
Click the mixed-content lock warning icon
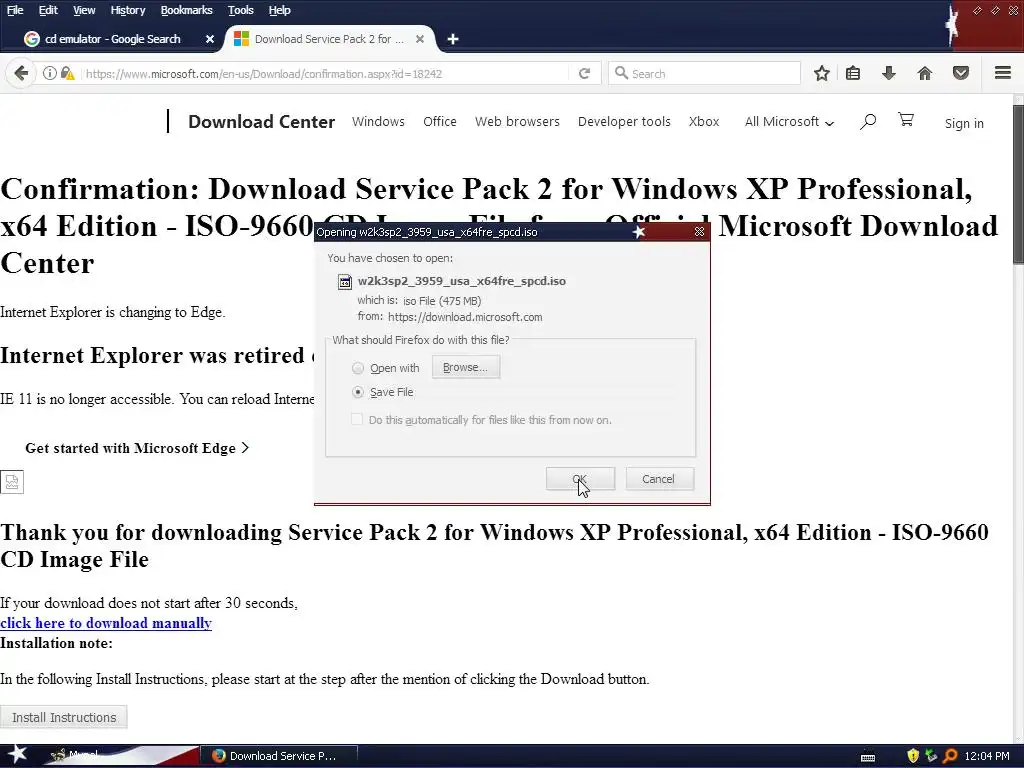coord(67,73)
